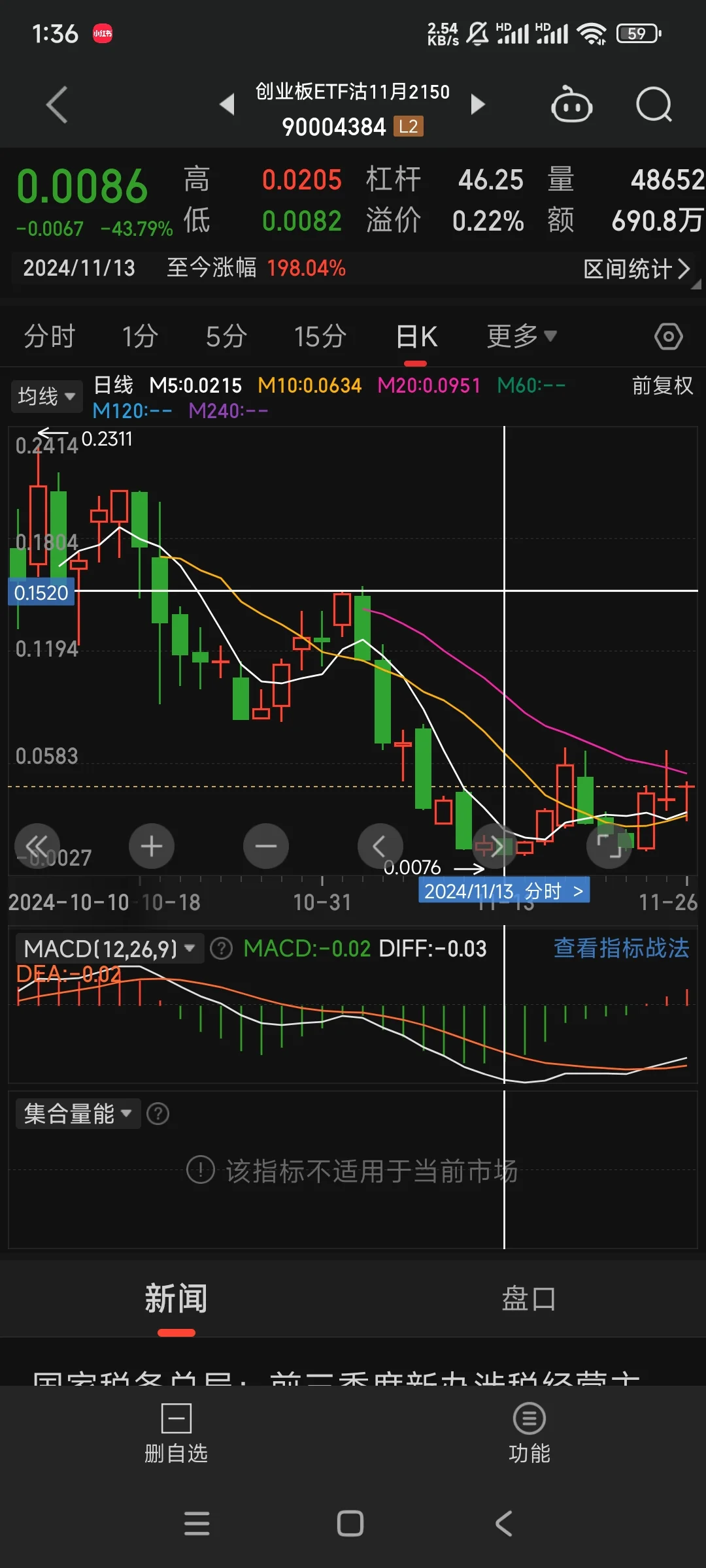Tap Android system back button
Image resolution: width=706 pixels, height=1568 pixels.
[503, 1524]
